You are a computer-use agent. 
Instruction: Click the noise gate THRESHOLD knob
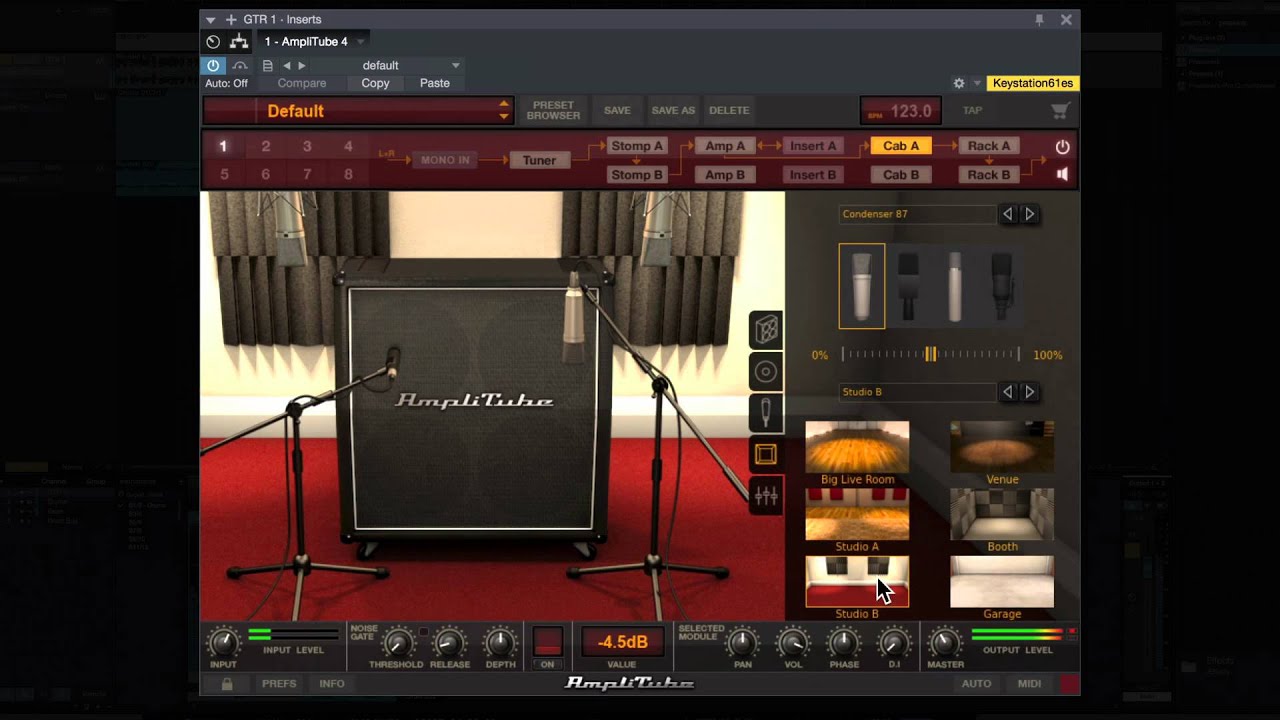coord(397,642)
